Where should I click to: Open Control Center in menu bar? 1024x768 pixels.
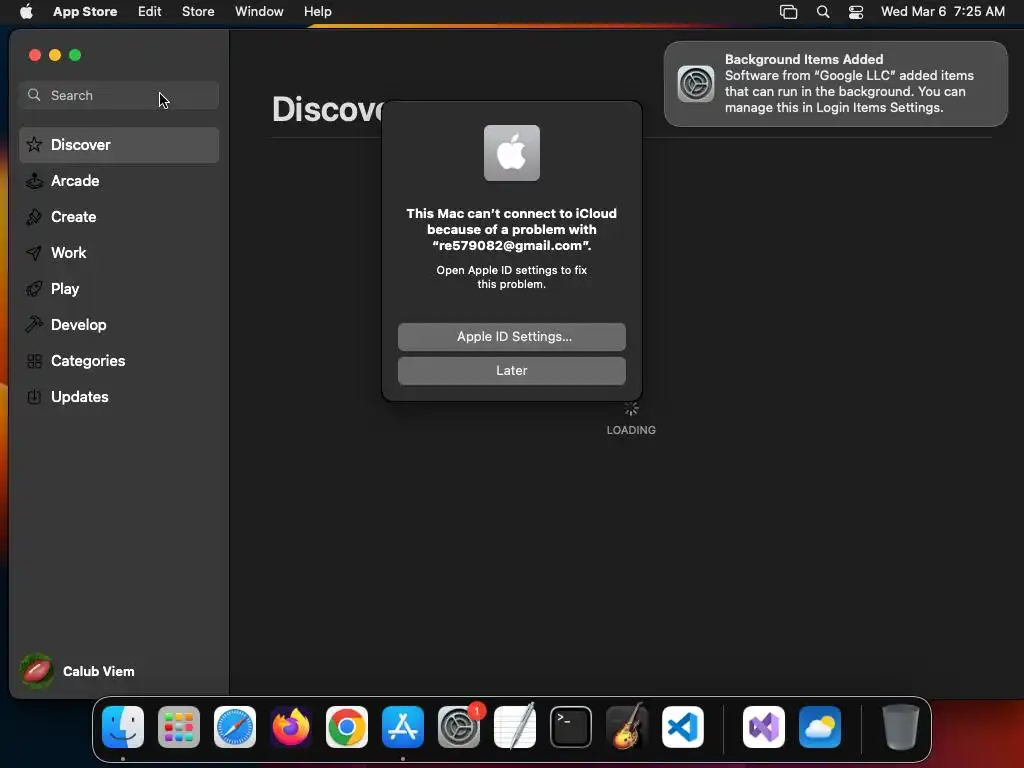(x=856, y=12)
